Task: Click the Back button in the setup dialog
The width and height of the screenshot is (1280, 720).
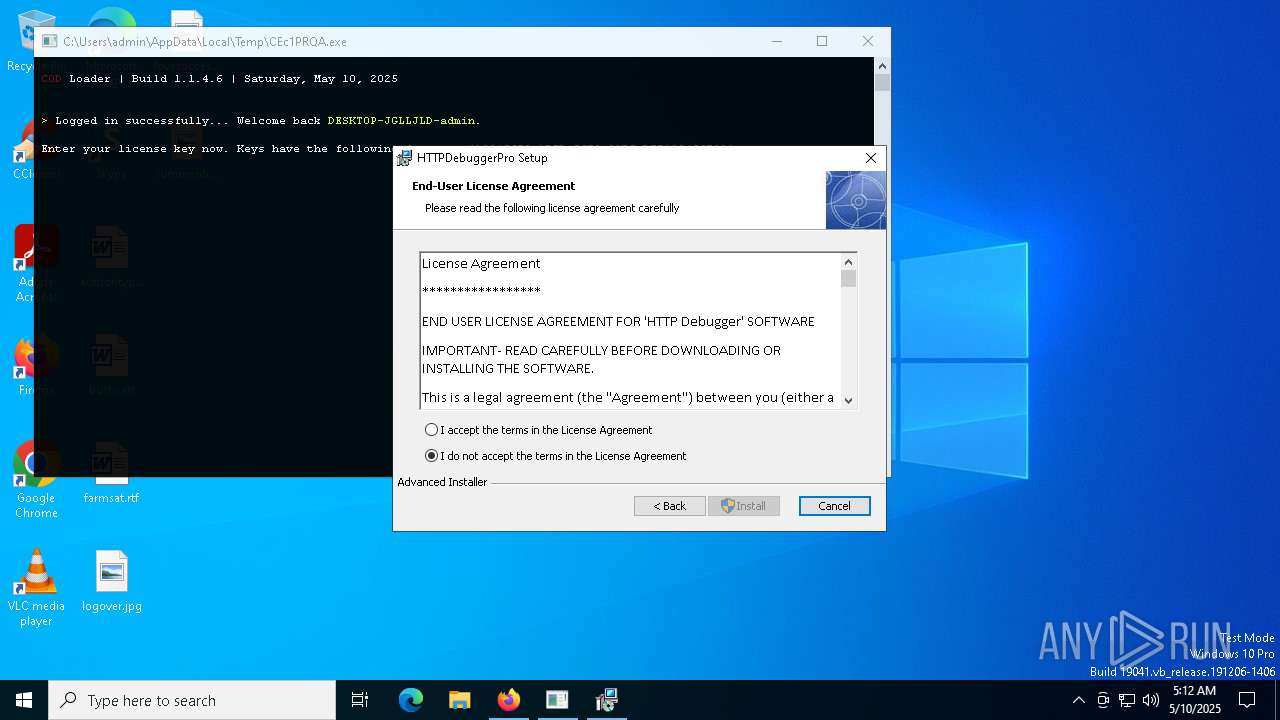Action: 670,506
